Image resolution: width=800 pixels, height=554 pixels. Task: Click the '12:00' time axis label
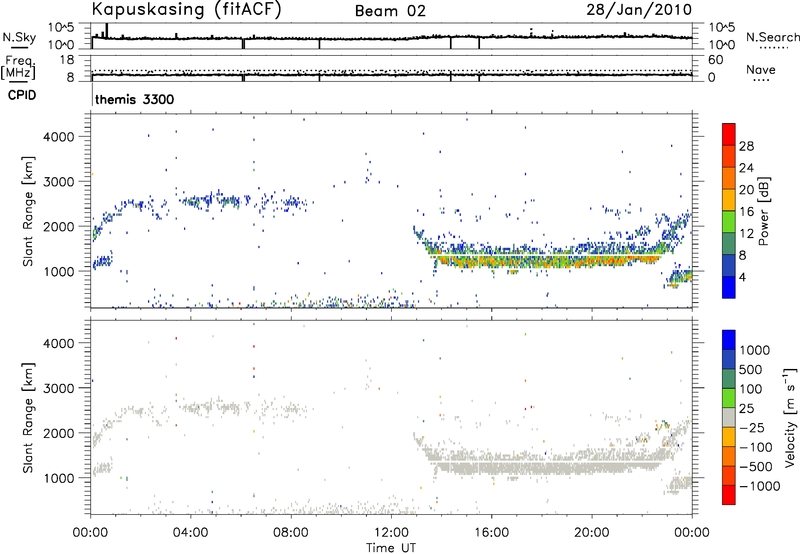pos(391,533)
